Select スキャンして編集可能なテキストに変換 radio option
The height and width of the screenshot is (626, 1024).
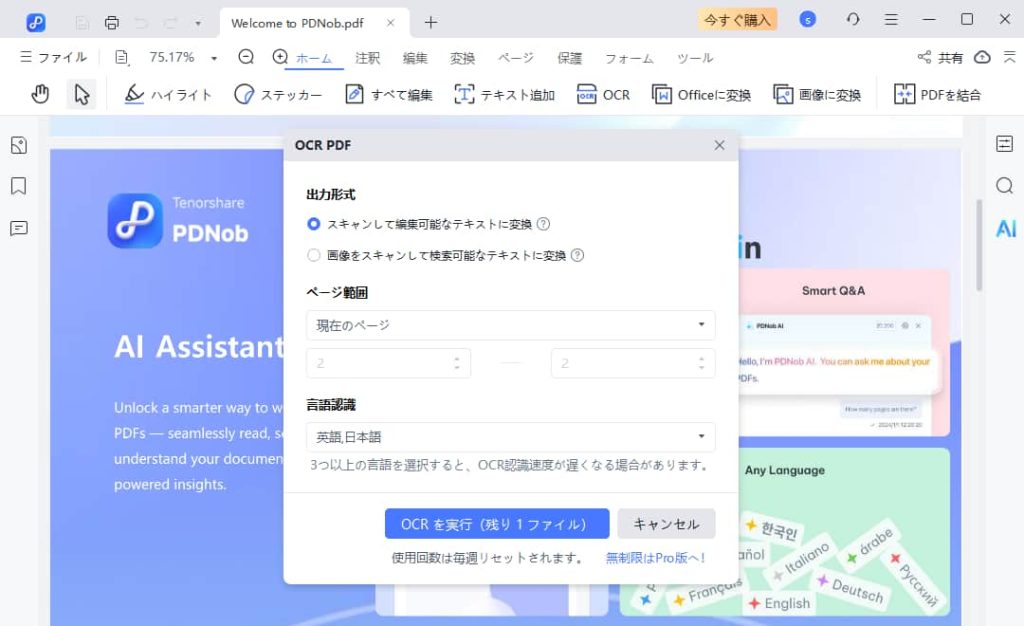314,224
